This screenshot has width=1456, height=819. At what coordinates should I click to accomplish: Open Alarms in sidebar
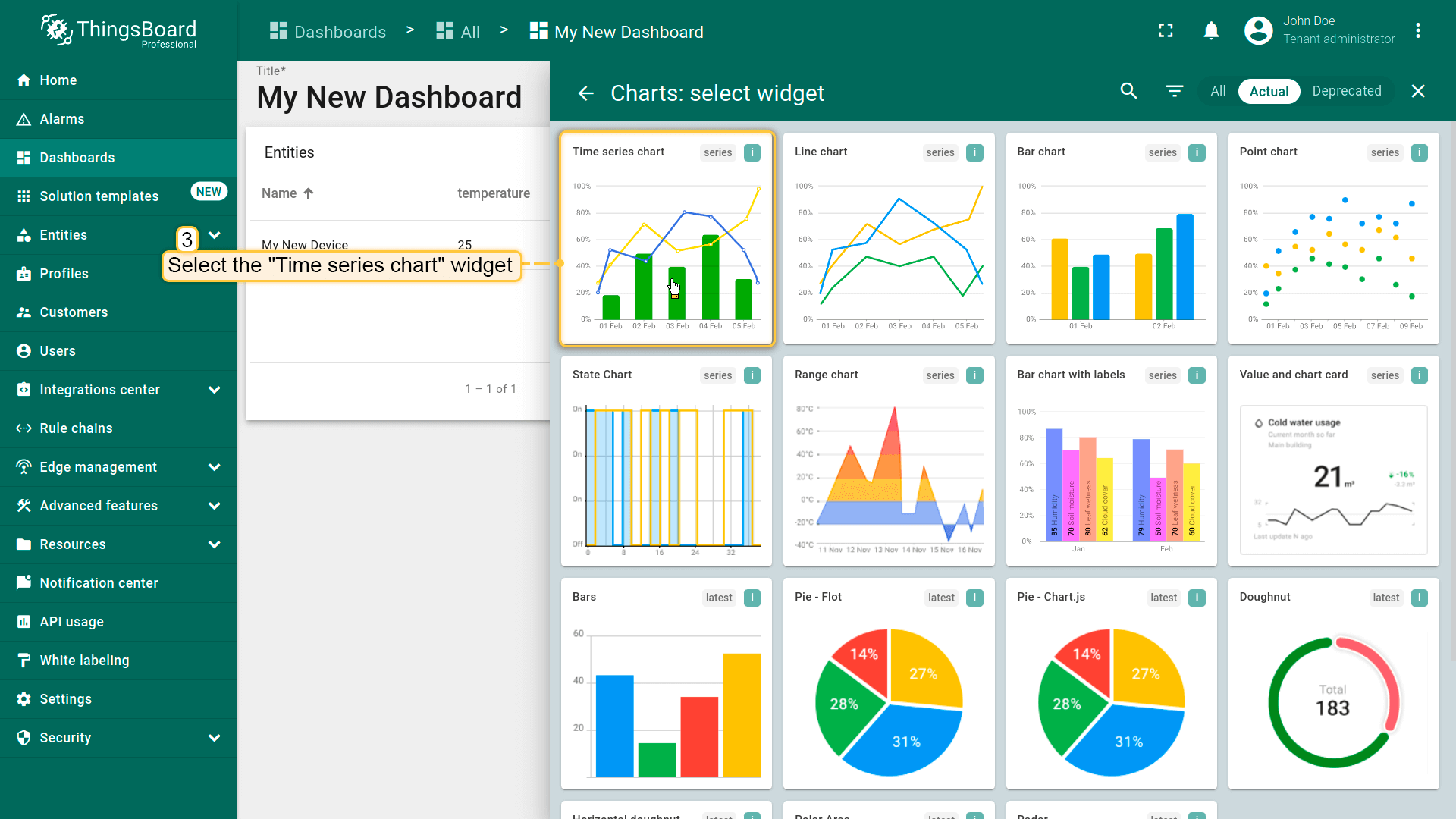tap(118, 119)
